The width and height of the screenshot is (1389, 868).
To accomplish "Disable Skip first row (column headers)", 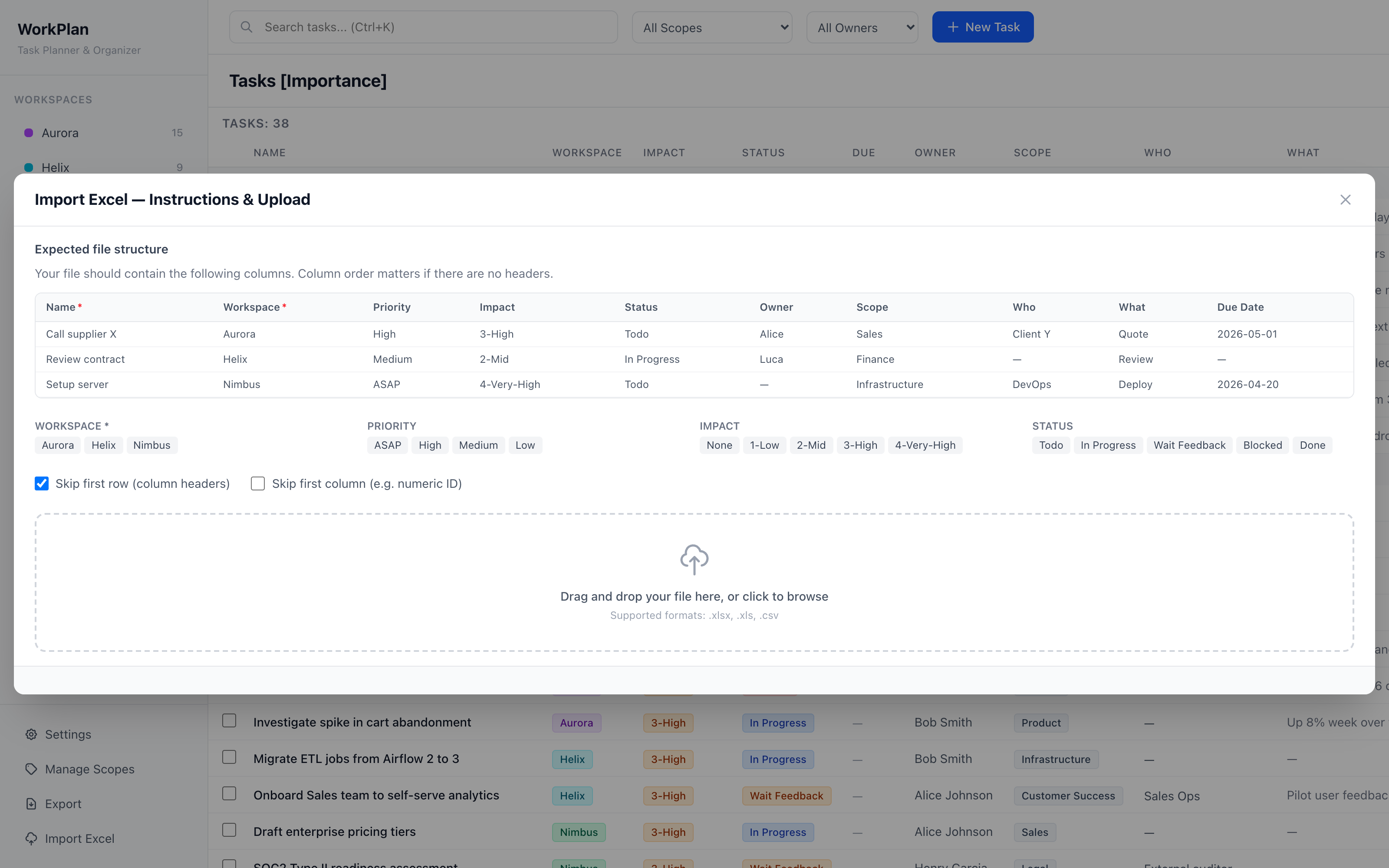I will 41,483.
